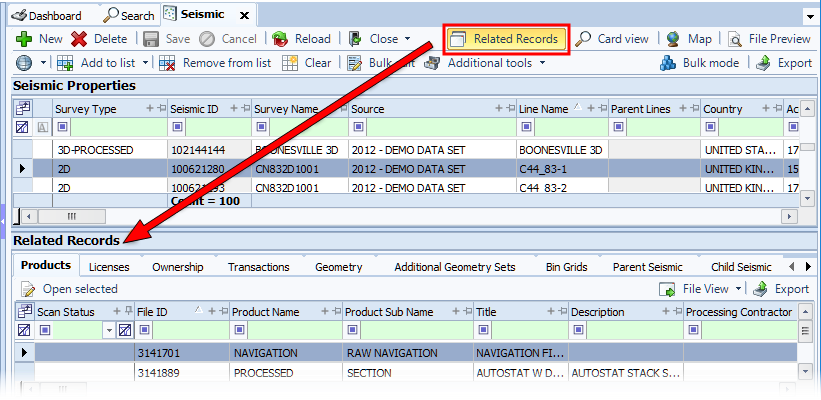821x400 pixels.
Task: Click Remove from list
Action: click(x=215, y=63)
